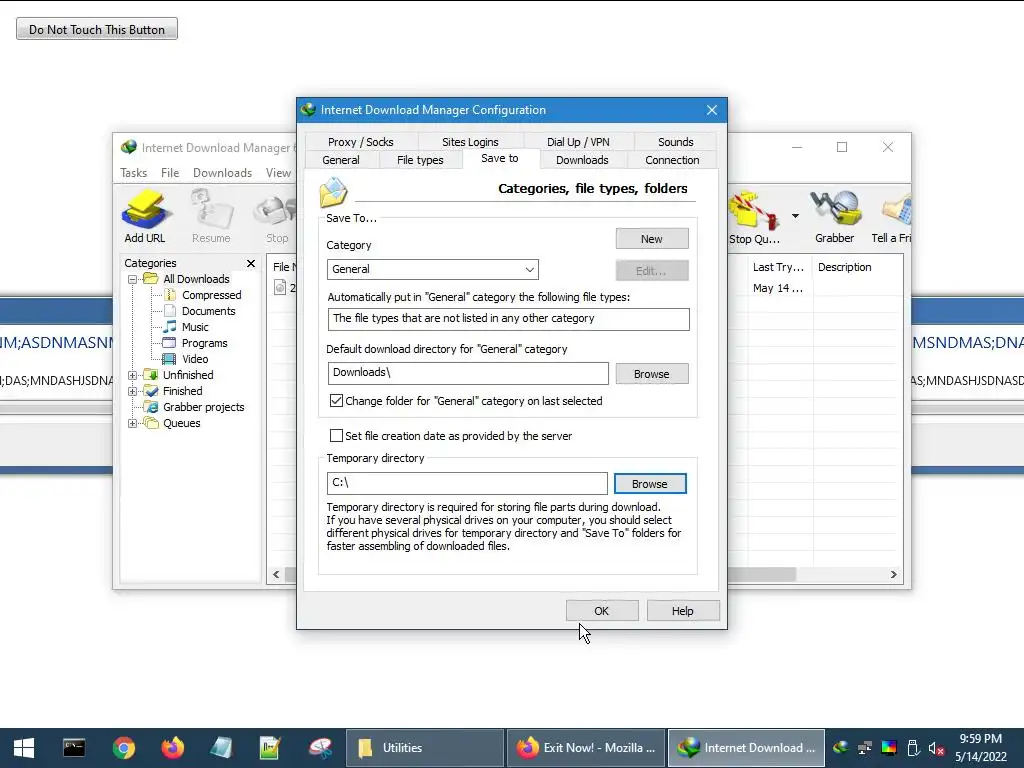Open the Windows Start menu
1024x768 pixels.
point(24,748)
